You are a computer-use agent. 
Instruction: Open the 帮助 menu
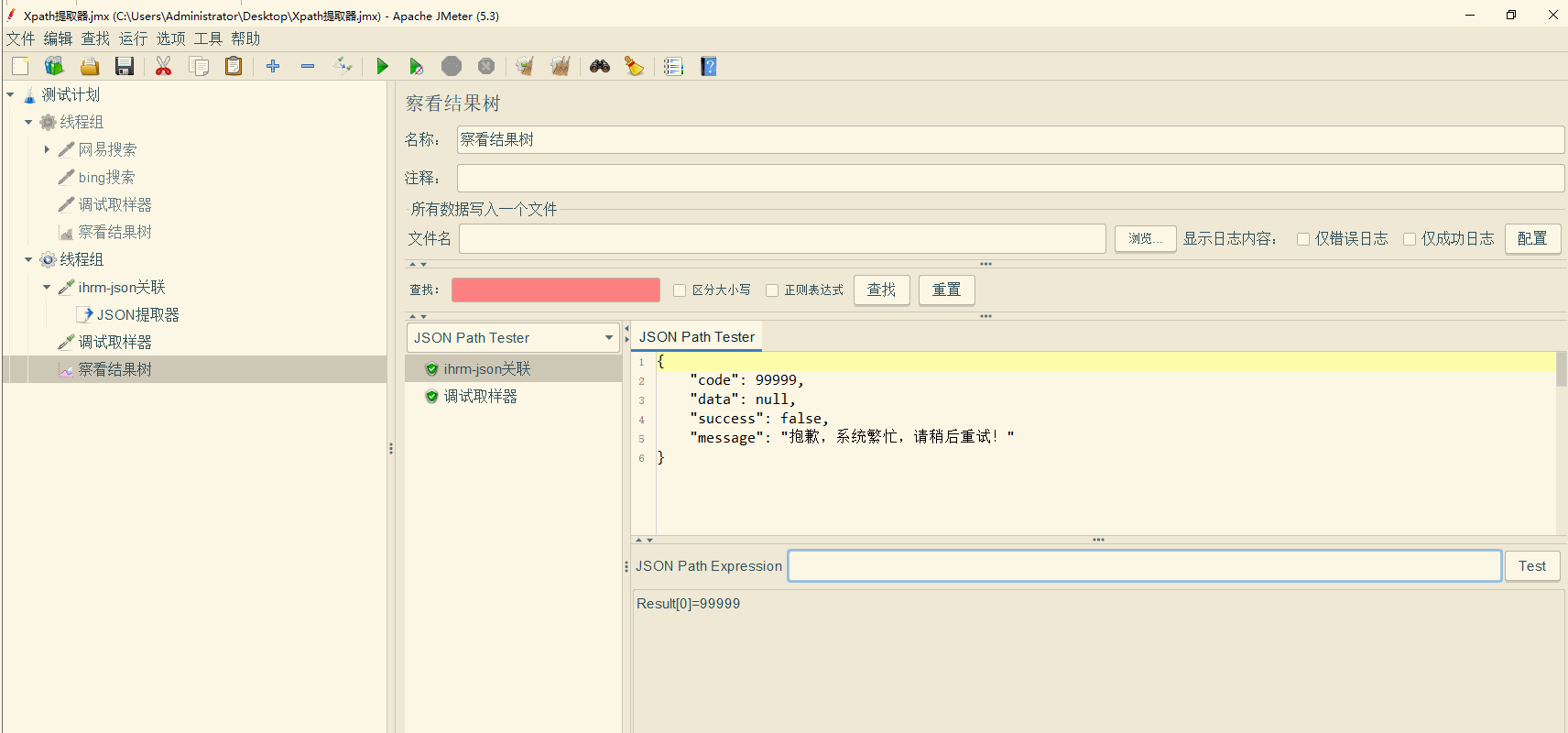point(245,38)
